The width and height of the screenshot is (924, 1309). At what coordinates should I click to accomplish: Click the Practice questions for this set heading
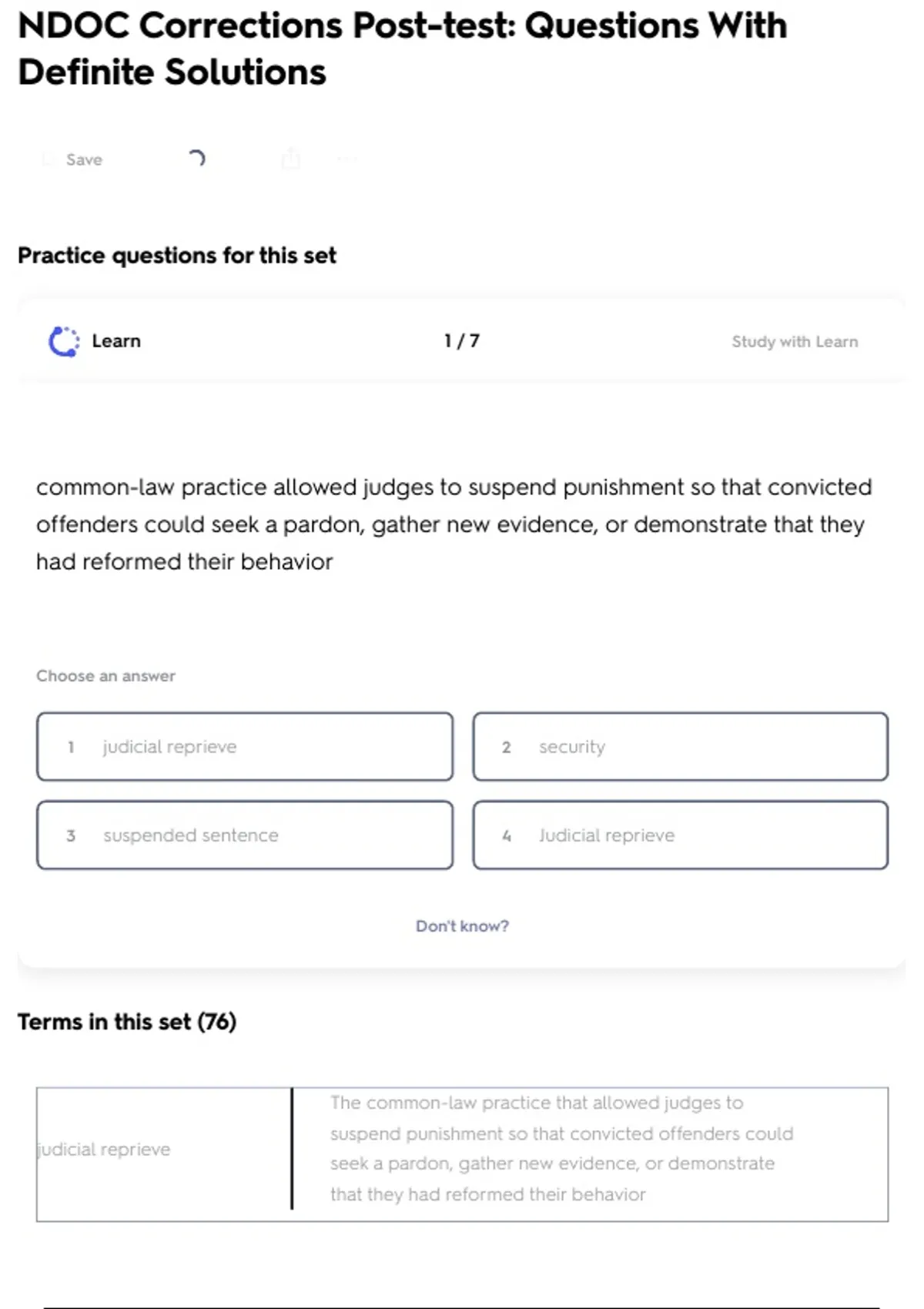point(177,256)
